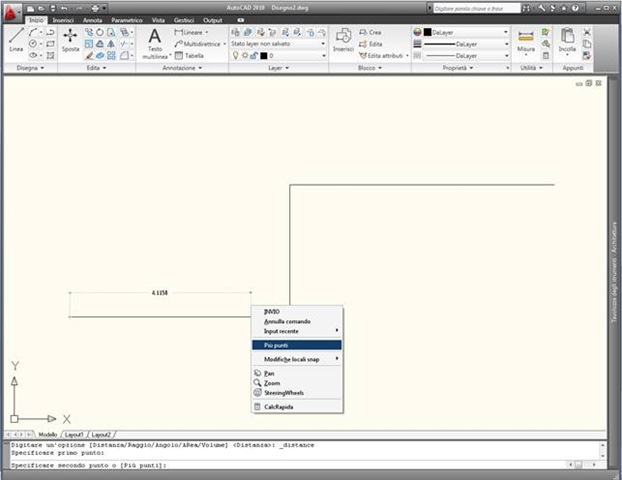Select the Linea drawing tool
The width and height of the screenshot is (622, 480).
click(x=16, y=40)
